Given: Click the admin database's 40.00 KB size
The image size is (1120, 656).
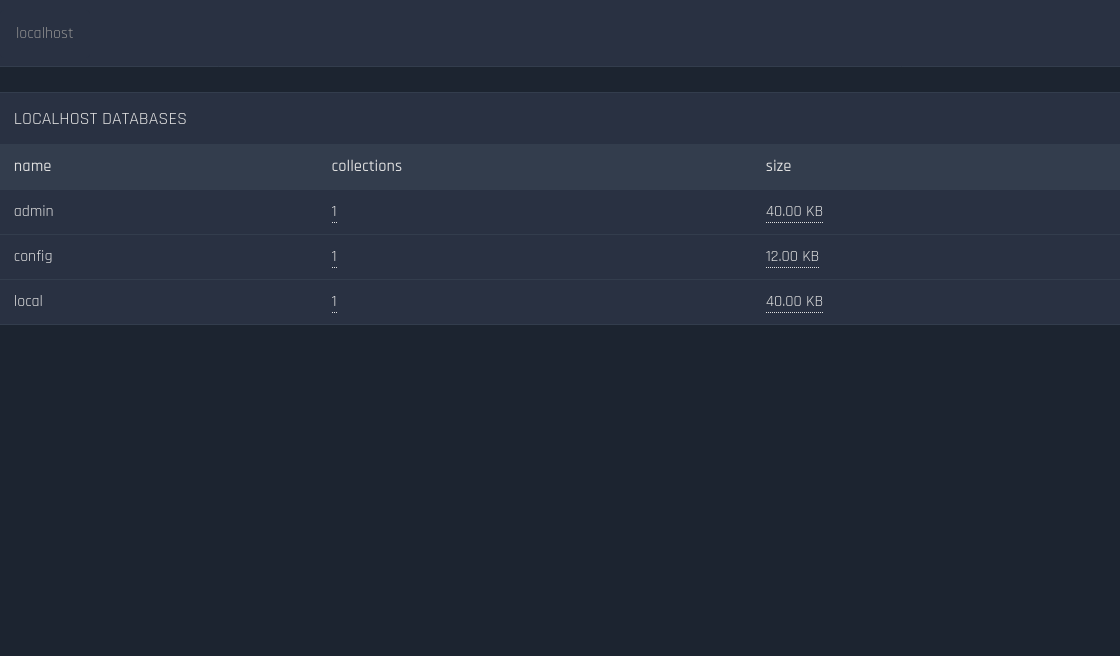Looking at the screenshot, I should pos(794,212).
